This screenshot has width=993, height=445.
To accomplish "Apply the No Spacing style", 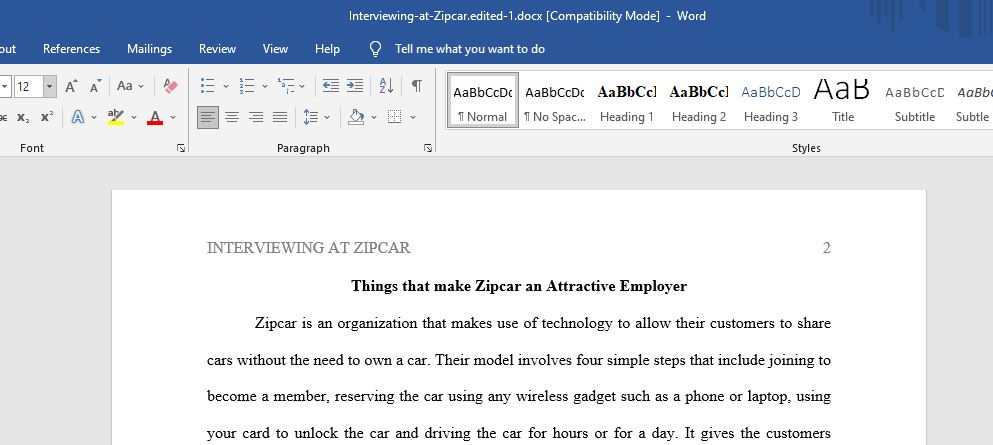I will (x=555, y=100).
